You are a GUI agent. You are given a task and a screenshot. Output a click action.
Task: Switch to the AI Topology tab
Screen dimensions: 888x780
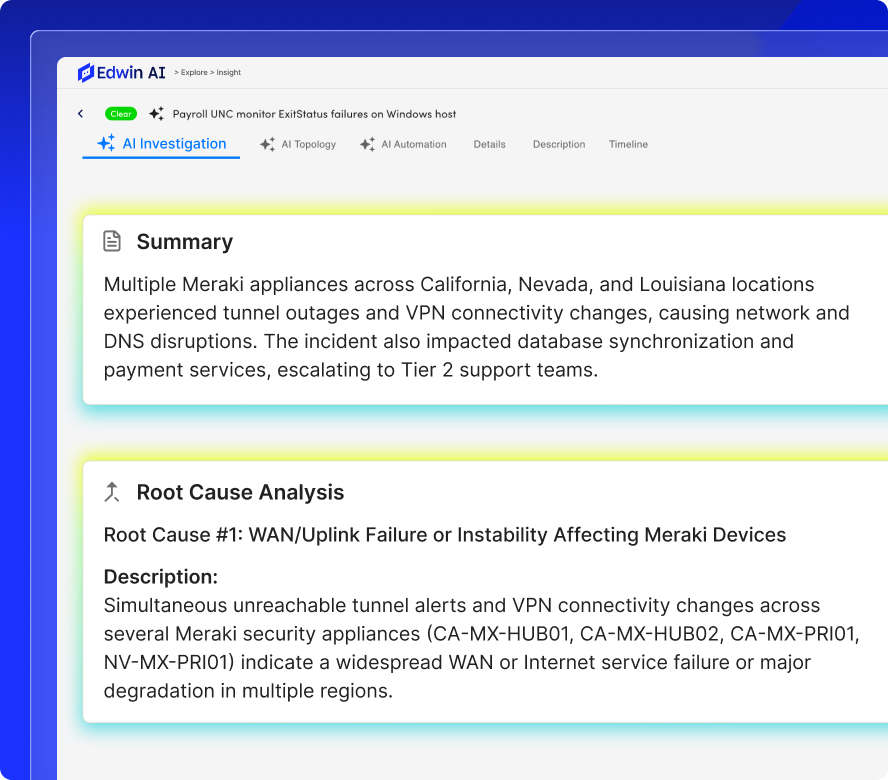pyautogui.click(x=298, y=144)
